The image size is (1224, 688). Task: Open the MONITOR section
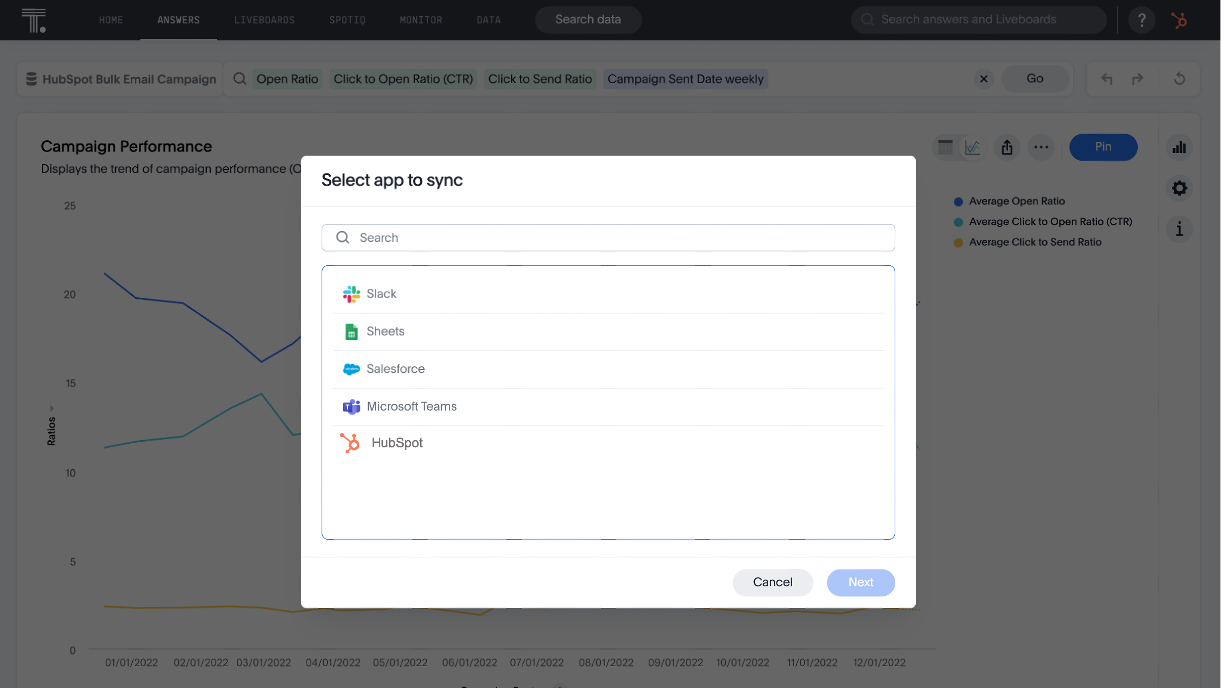click(x=420, y=19)
